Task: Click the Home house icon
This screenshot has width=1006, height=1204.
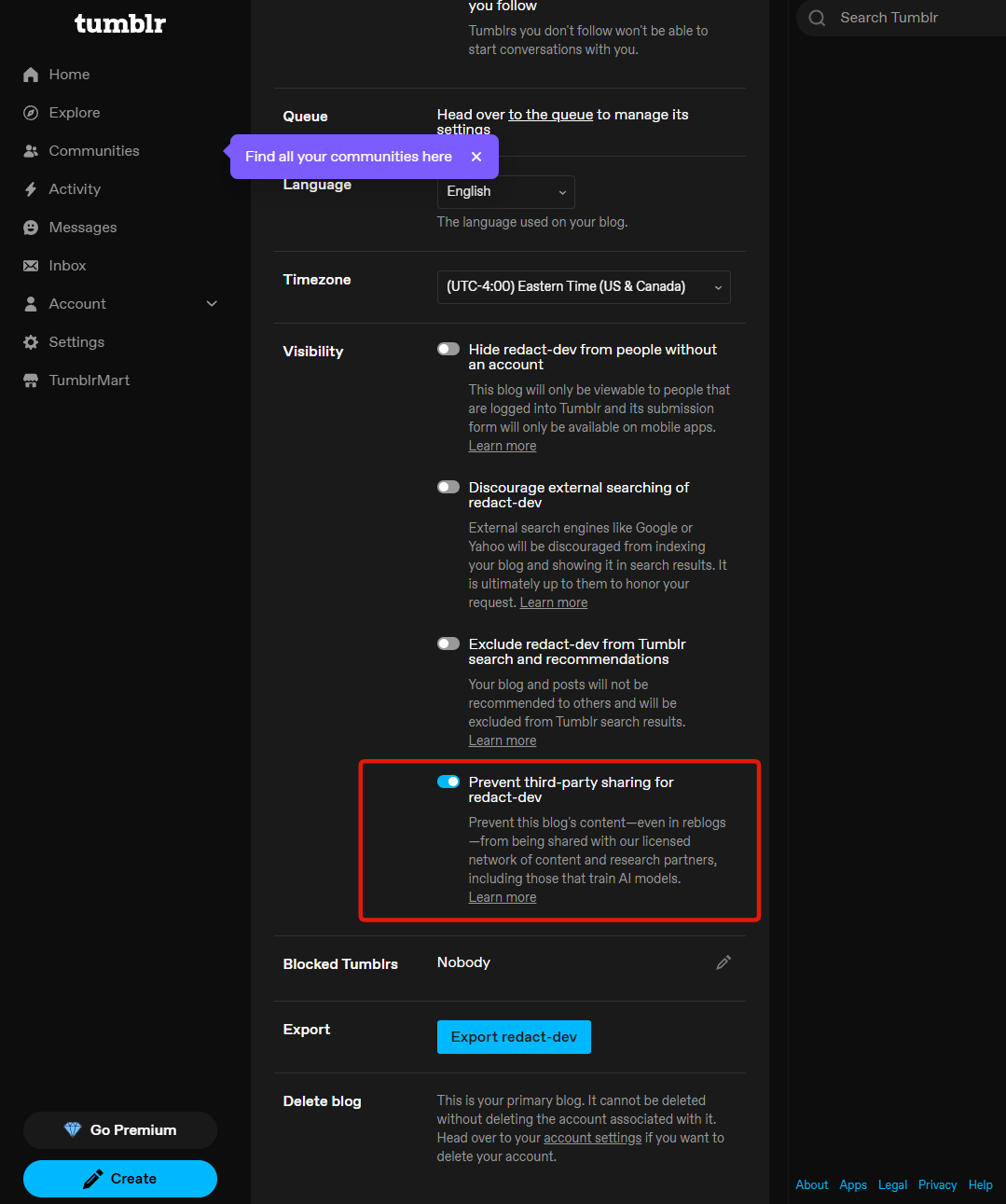Action: (x=31, y=75)
